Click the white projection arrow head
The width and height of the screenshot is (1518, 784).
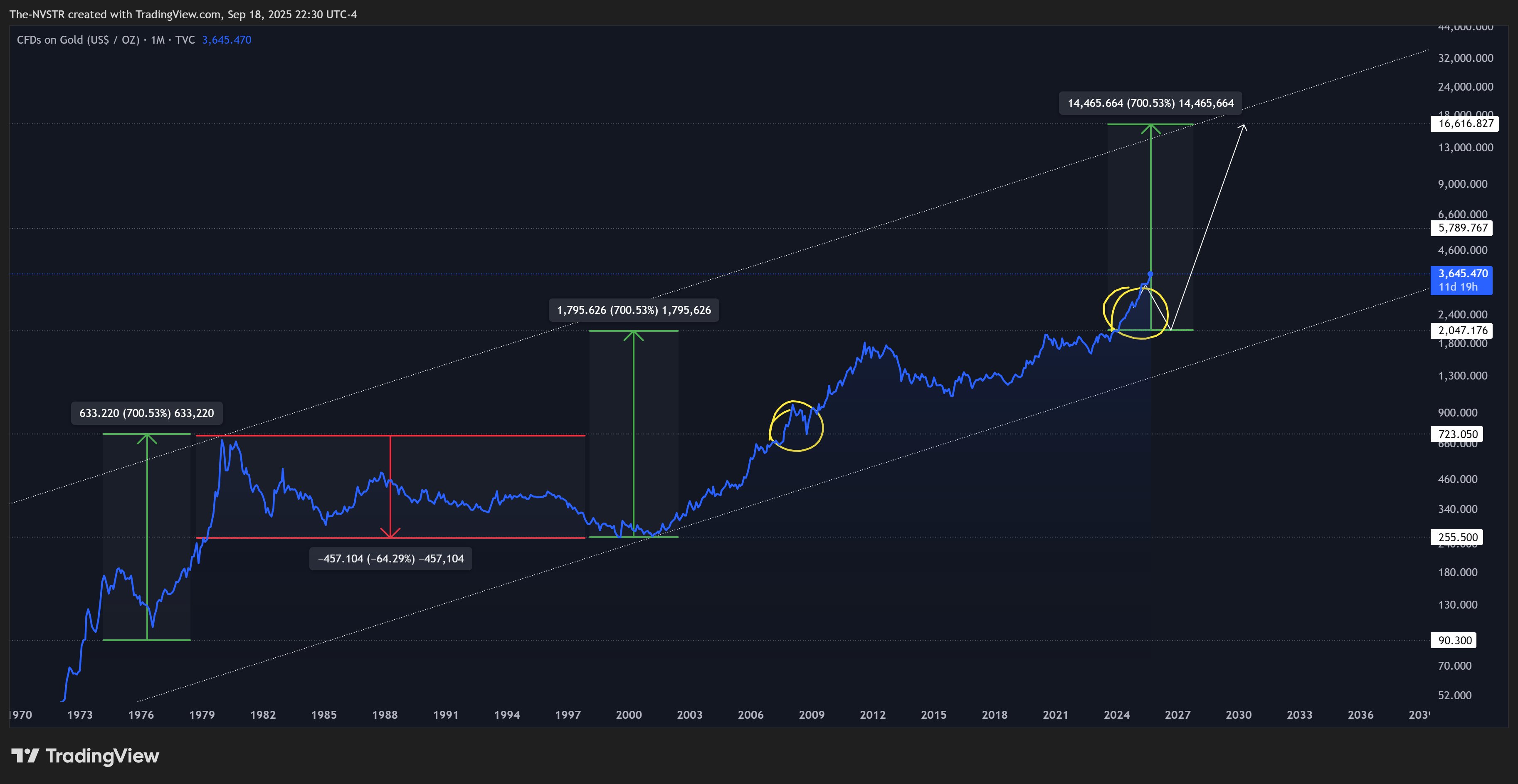pos(1244,127)
